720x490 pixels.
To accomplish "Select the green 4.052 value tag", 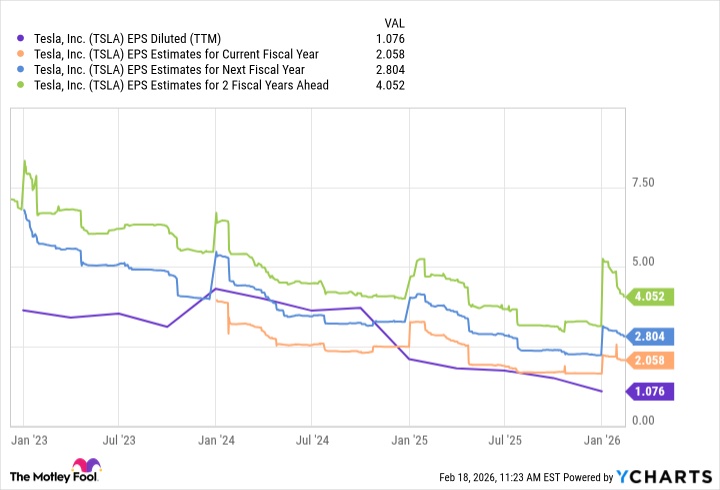I will click(651, 296).
